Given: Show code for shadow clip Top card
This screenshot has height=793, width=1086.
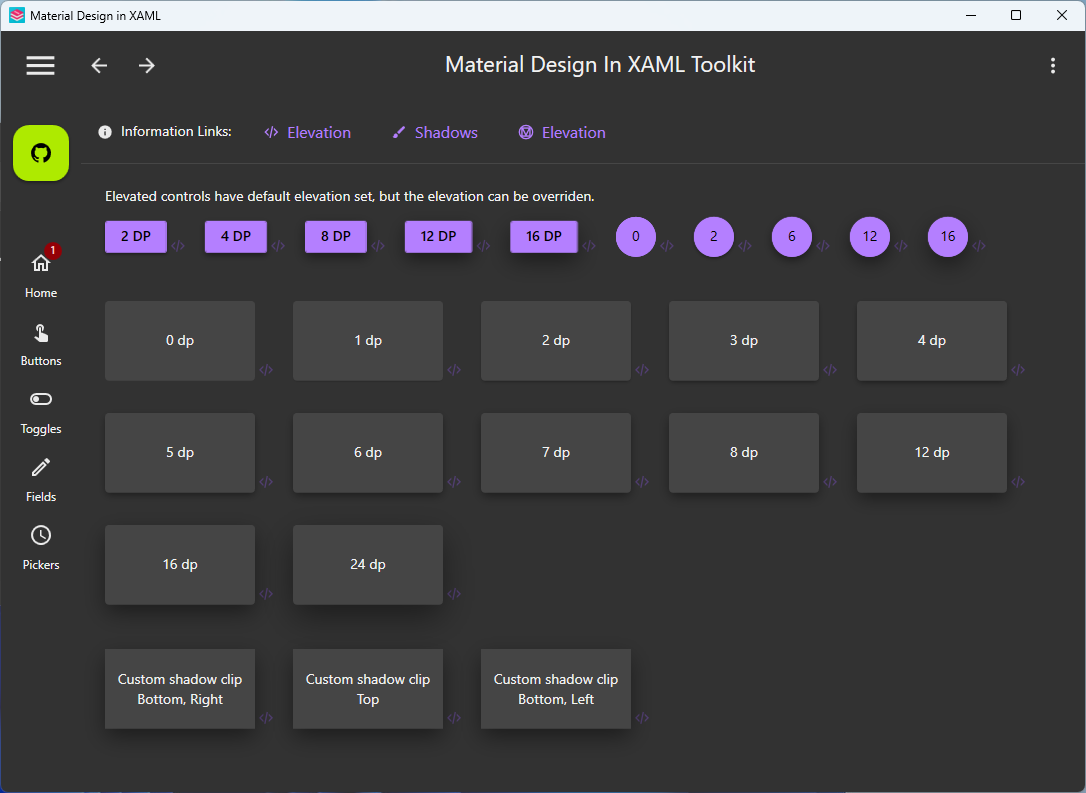Looking at the screenshot, I should point(454,718).
